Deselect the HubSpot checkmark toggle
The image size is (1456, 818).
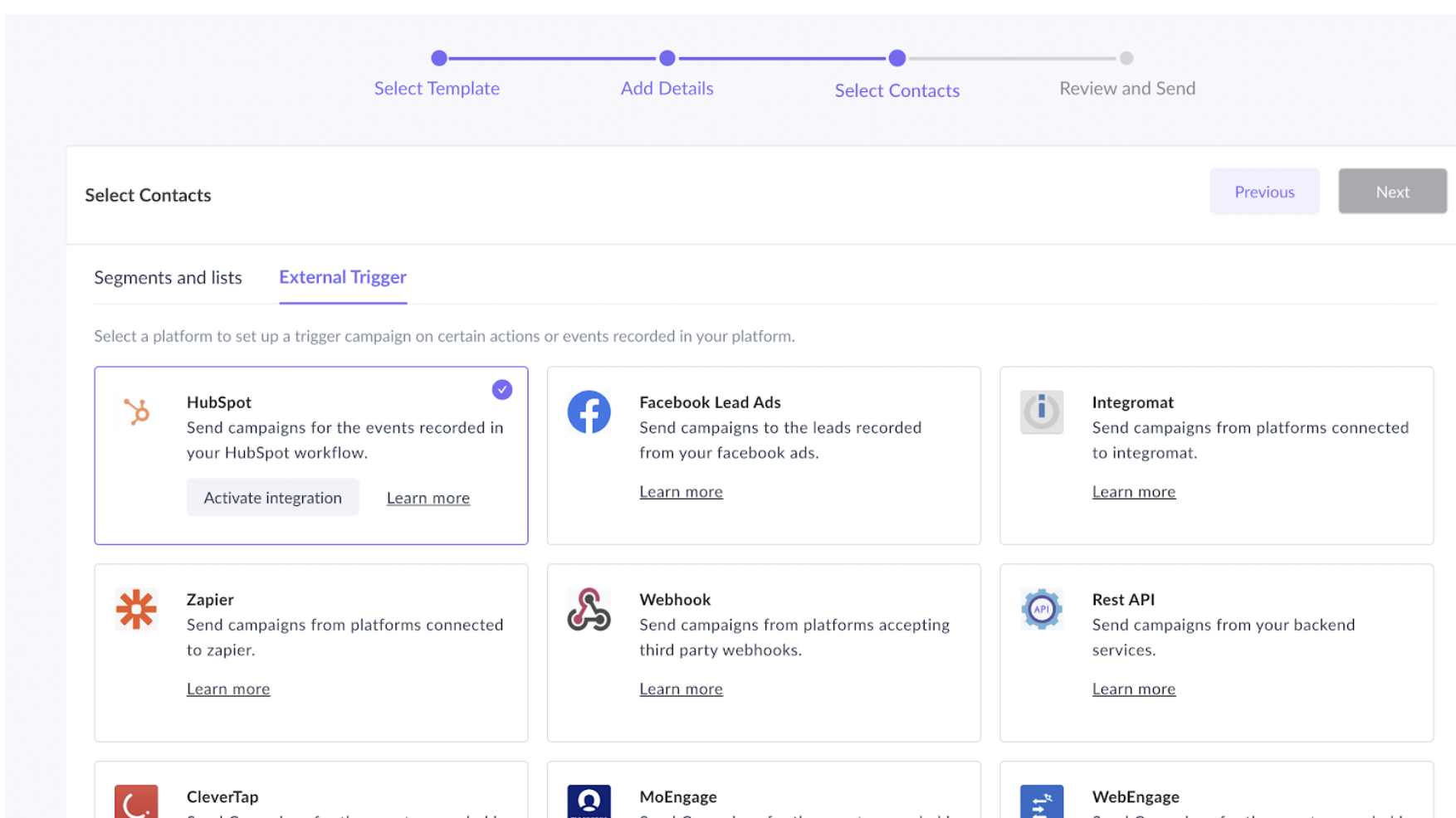[x=502, y=389]
